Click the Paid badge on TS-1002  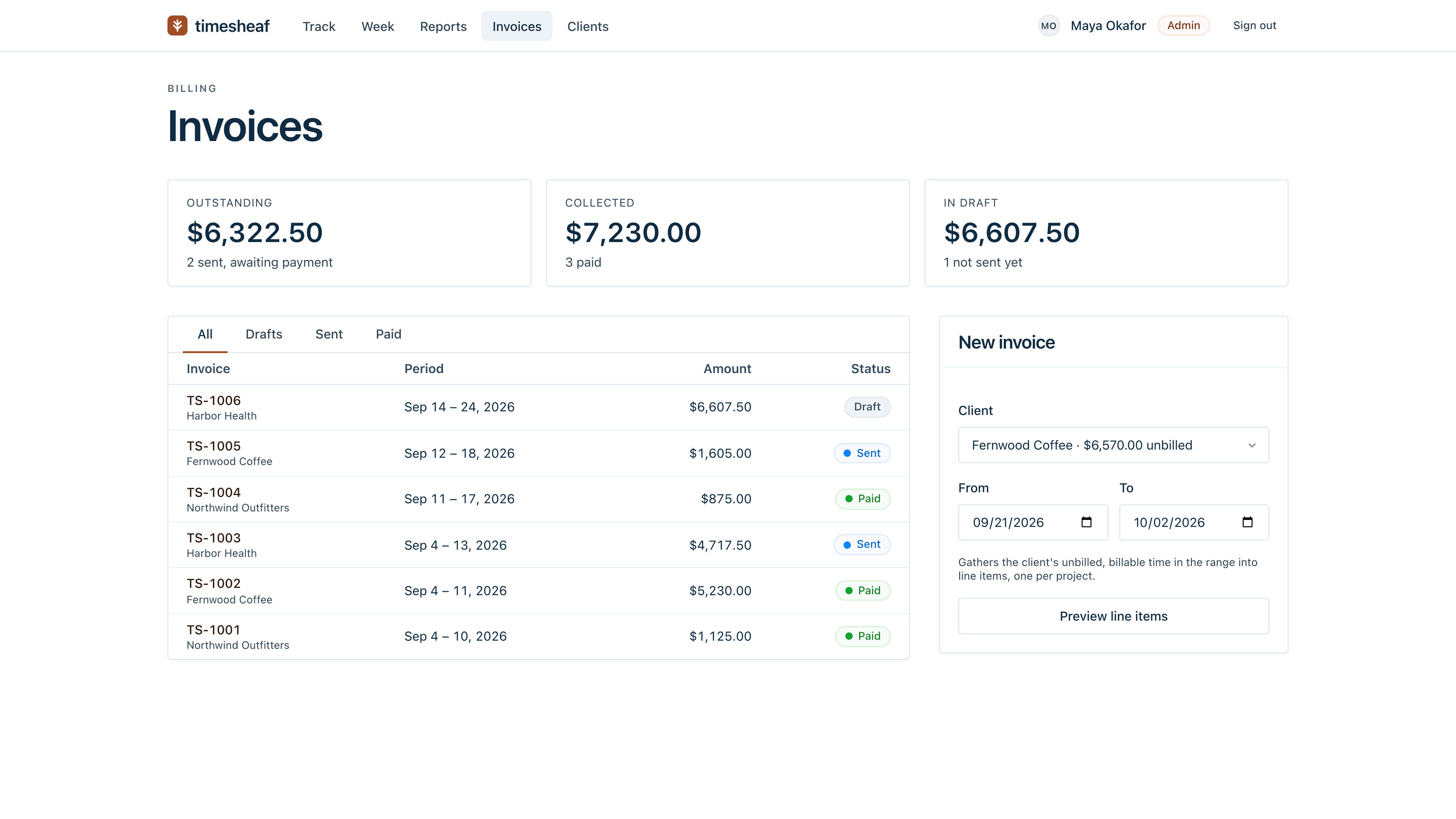tap(863, 591)
